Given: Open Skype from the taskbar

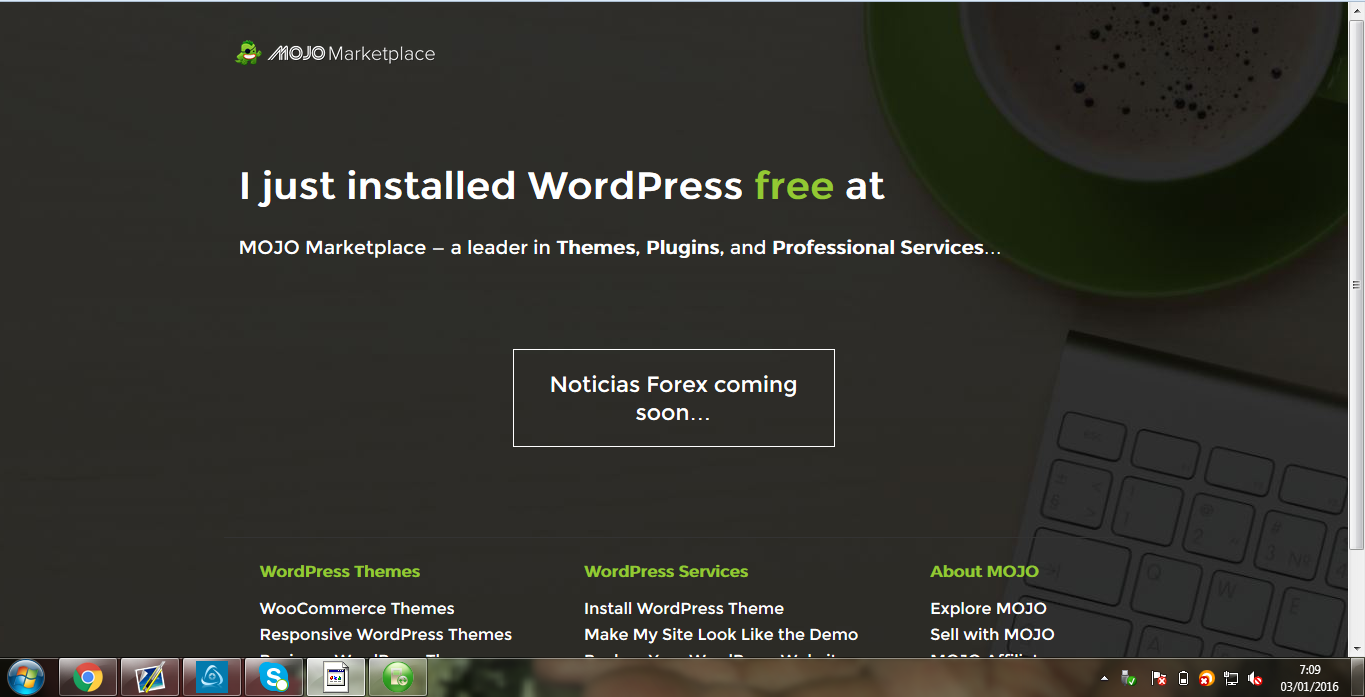Looking at the screenshot, I should click(x=274, y=677).
